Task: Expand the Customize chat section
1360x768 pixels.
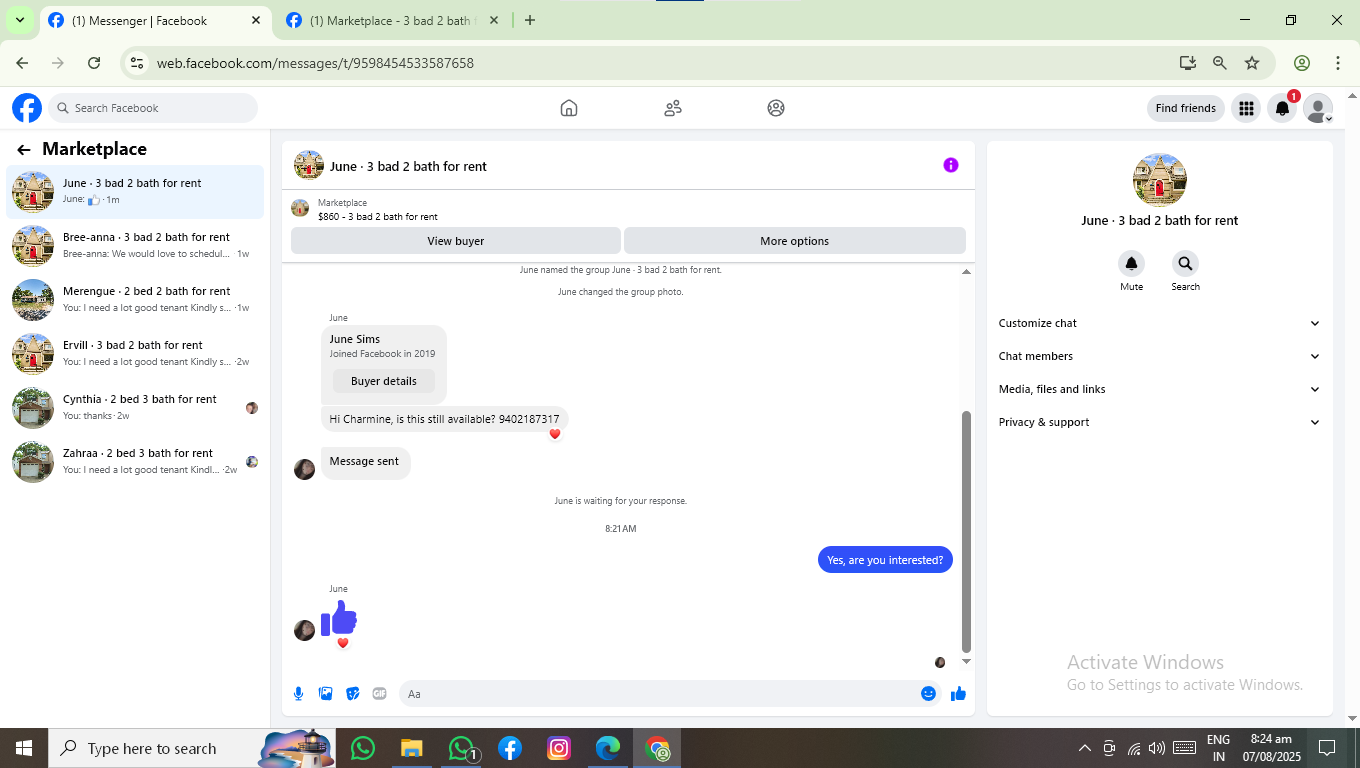Action: [1160, 323]
